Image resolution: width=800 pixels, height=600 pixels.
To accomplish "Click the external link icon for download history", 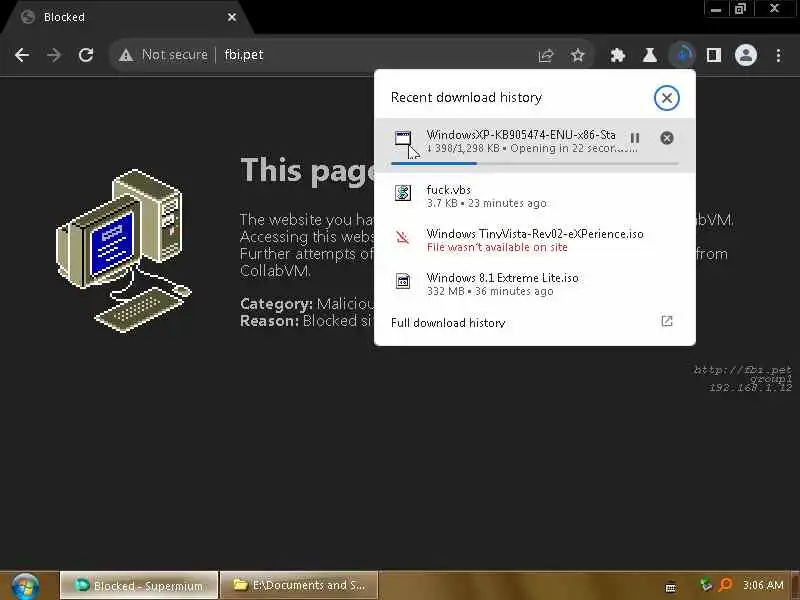I will [666, 321].
